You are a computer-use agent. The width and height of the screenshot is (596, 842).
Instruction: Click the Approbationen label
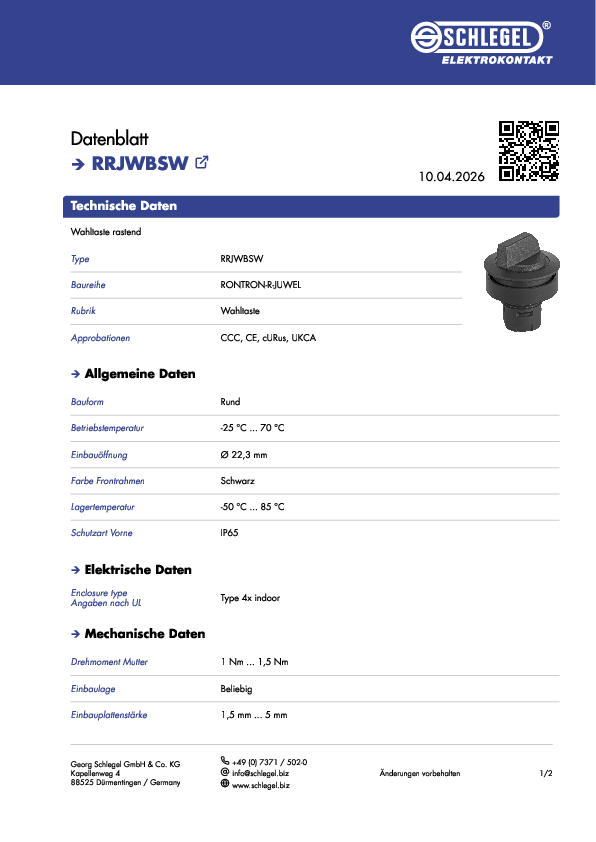[100, 338]
